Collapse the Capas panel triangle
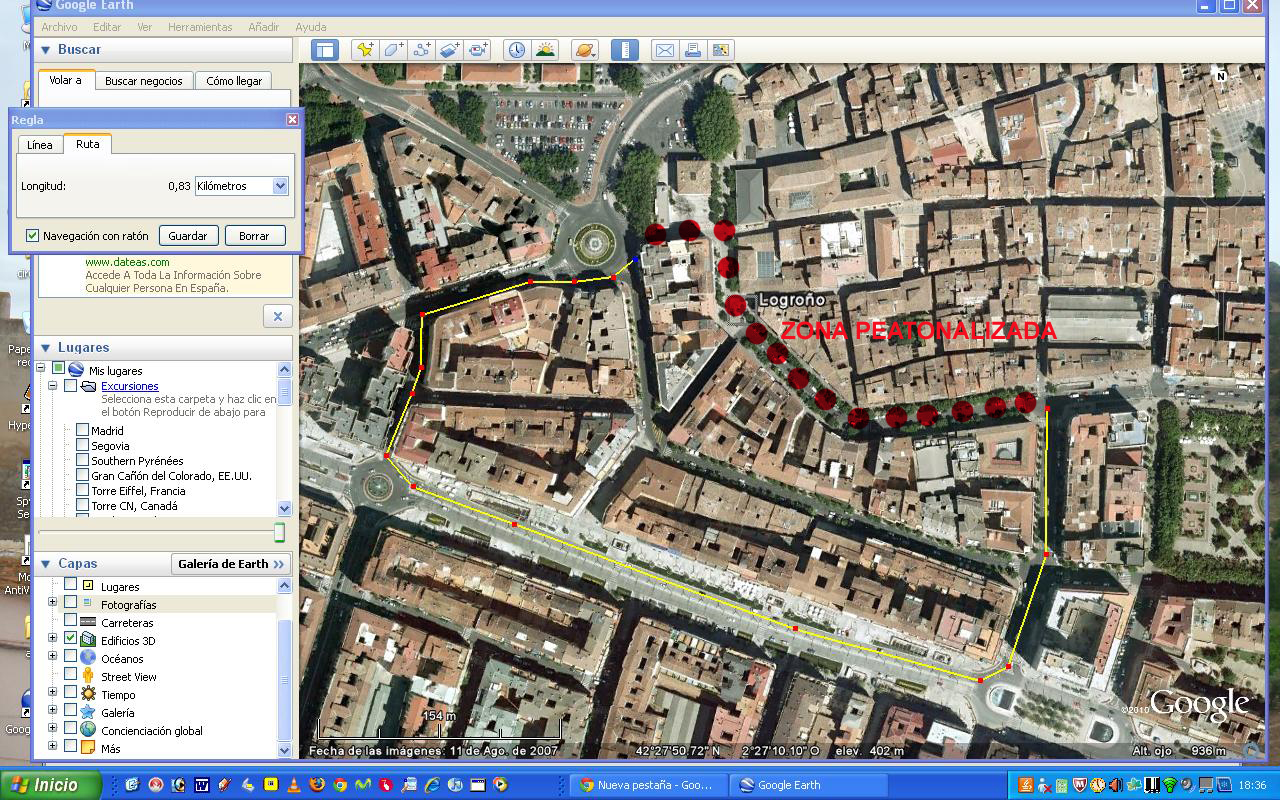 pyautogui.click(x=45, y=564)
